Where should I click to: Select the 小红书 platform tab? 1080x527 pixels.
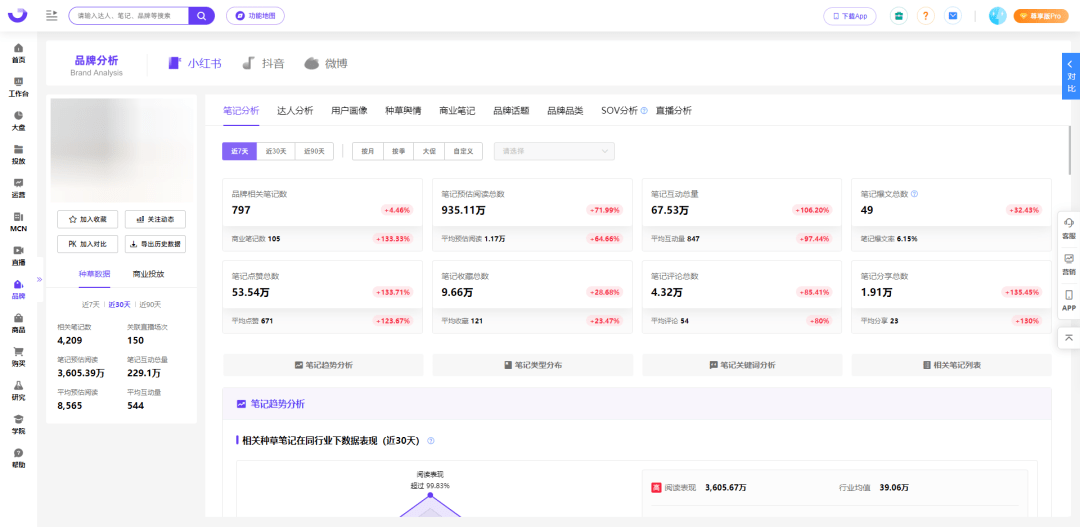195,63
